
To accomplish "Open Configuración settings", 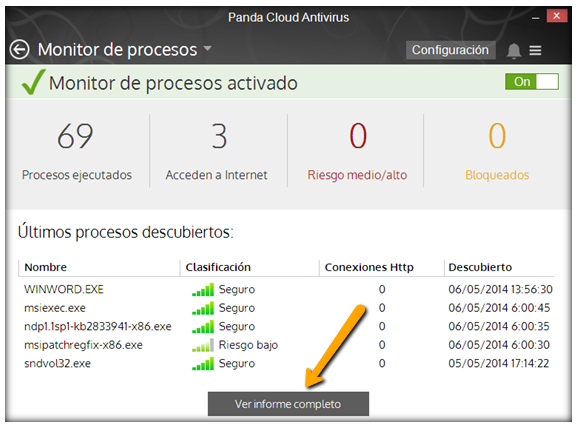I will pos(450,50).
